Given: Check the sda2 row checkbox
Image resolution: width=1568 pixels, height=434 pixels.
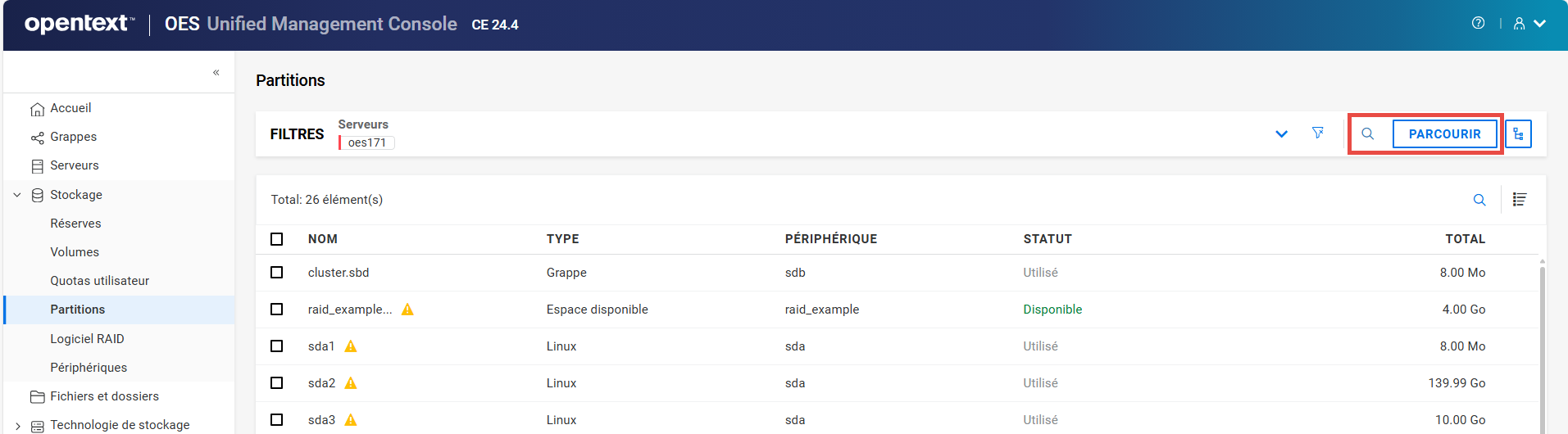Looking at the screenshot, I should (277, 383).
